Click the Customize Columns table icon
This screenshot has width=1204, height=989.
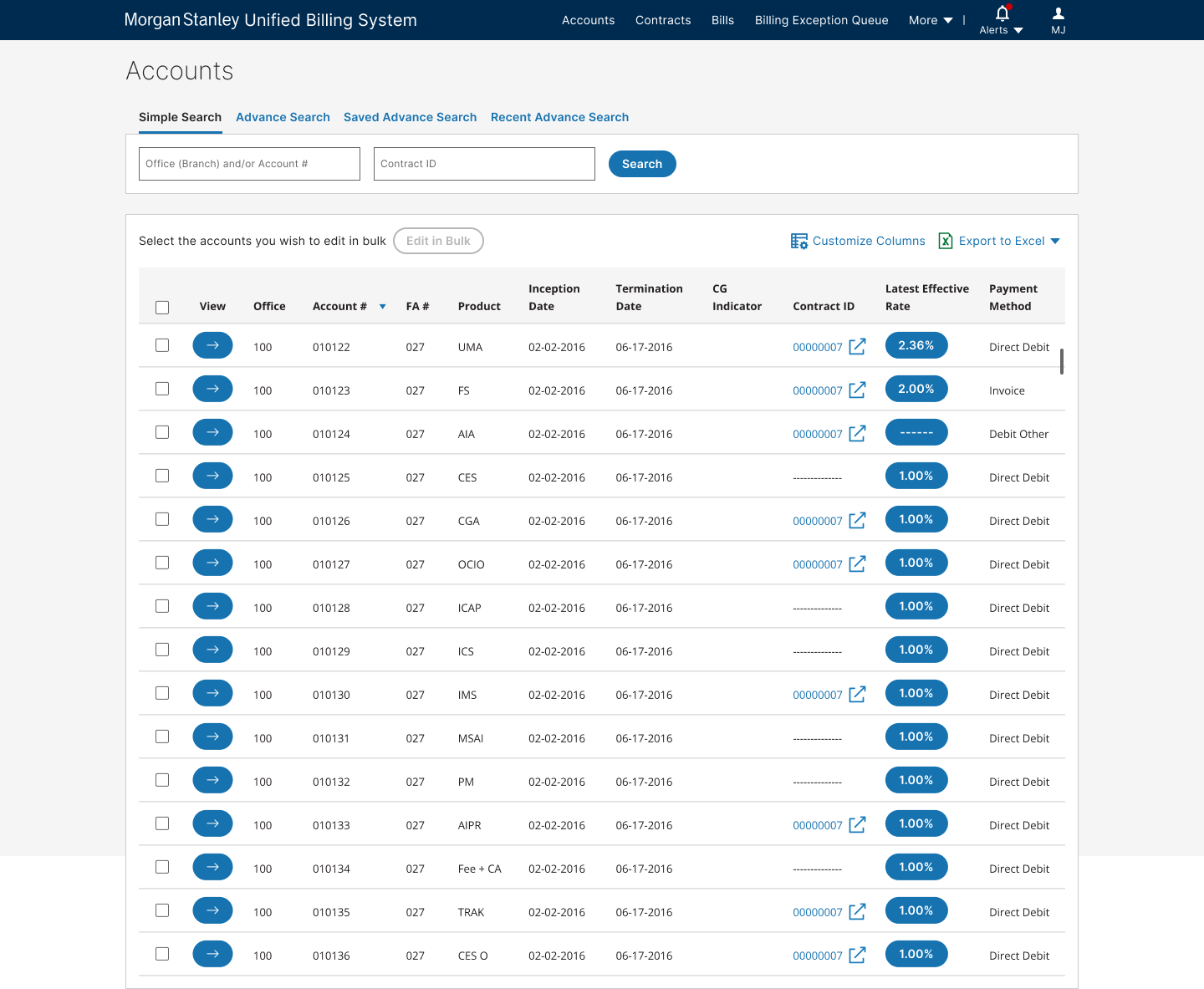tap(799, 242)
